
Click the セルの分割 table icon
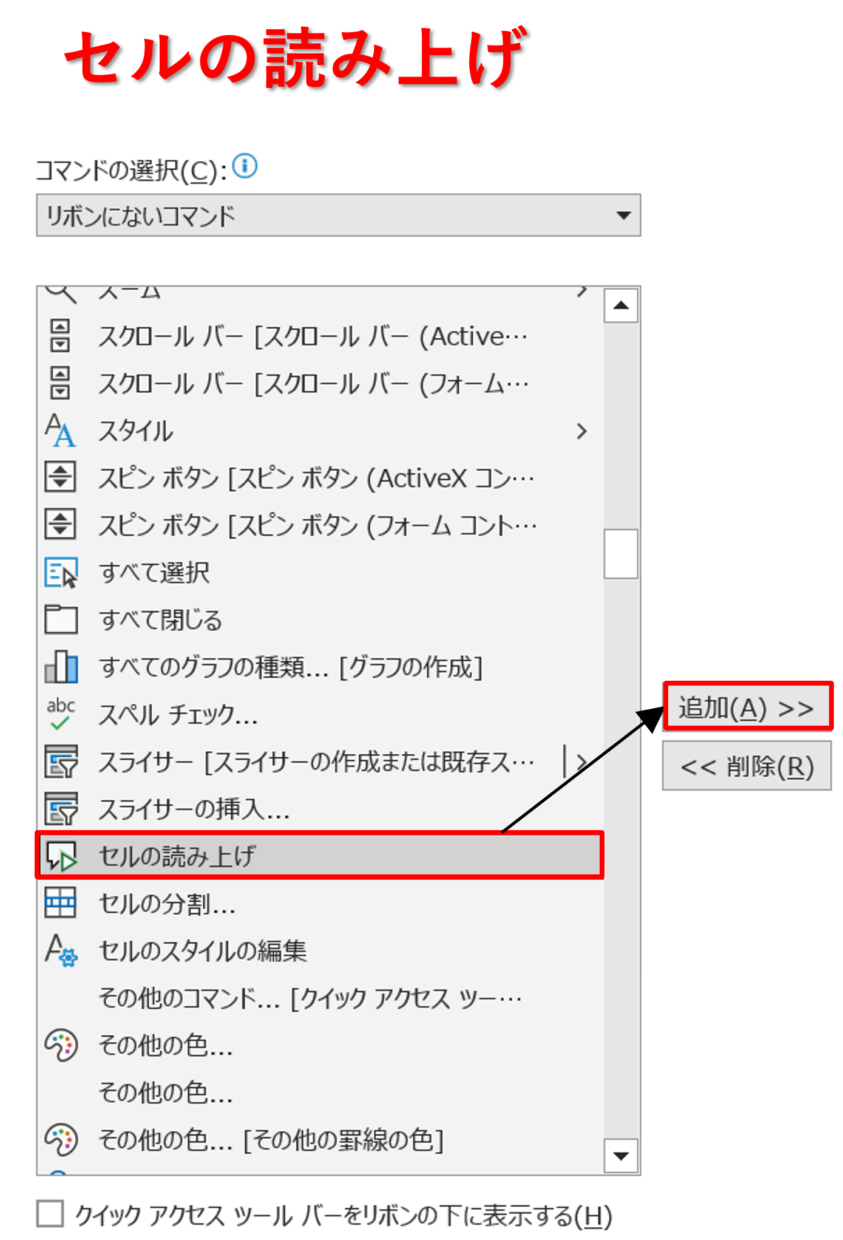pos(61,903)
